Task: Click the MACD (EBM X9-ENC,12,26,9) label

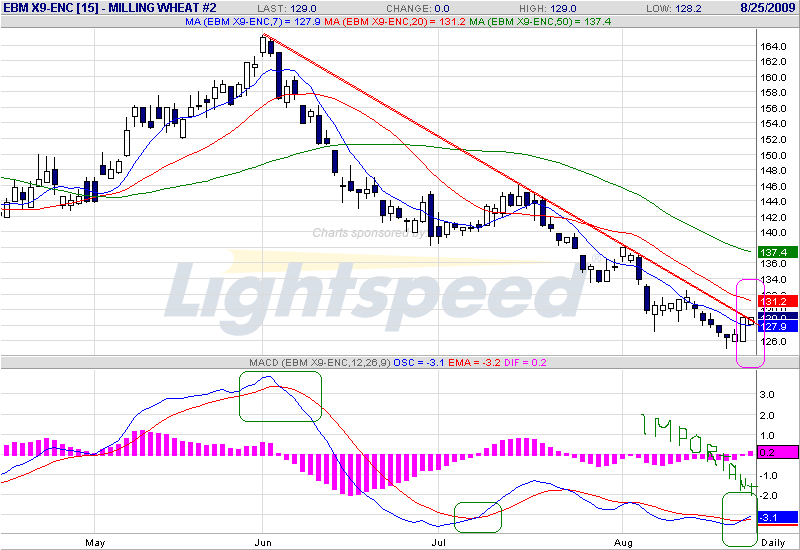Action: click(320, 363)
